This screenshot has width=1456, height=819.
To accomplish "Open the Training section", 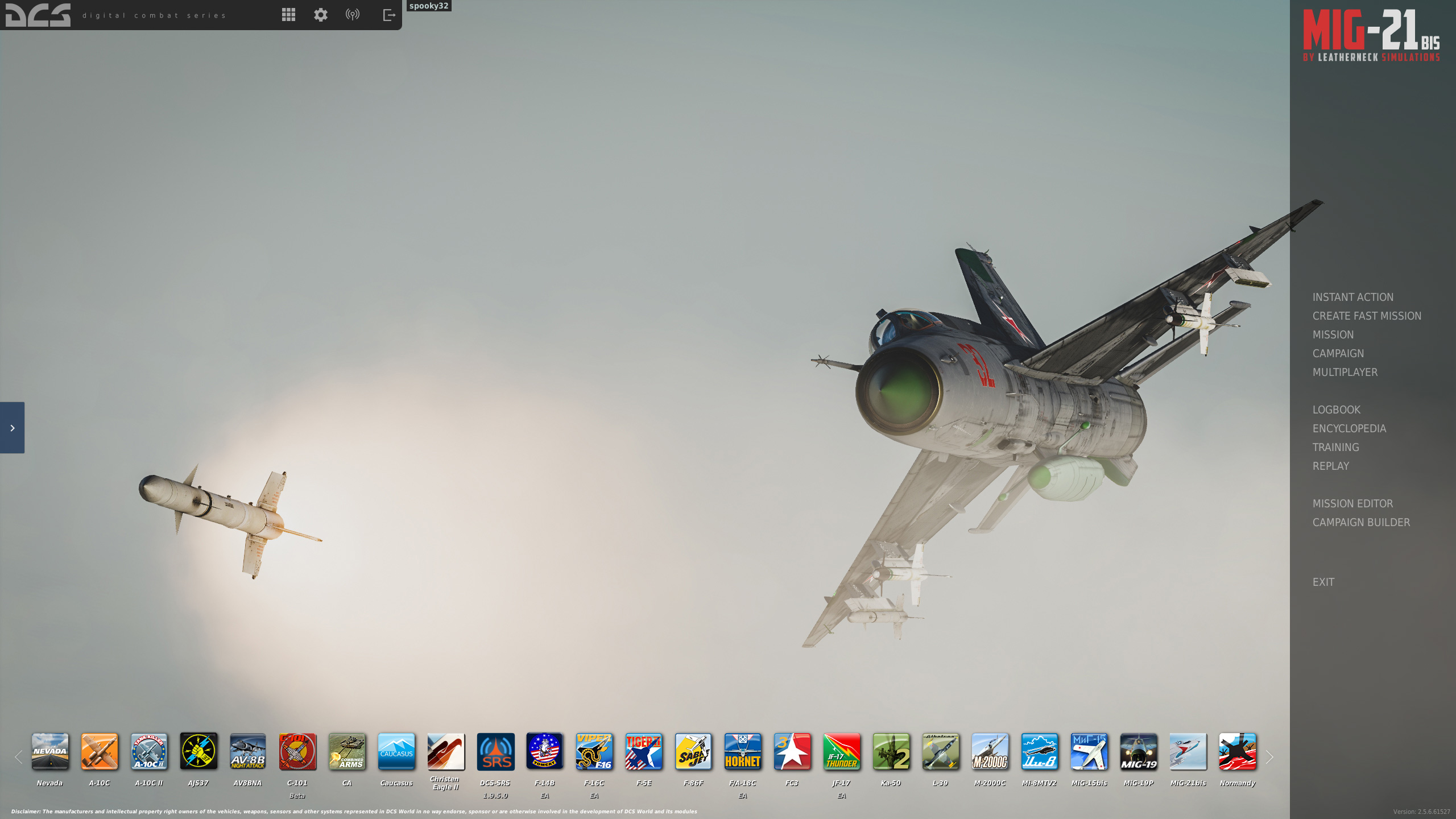I will [1335, 447].
